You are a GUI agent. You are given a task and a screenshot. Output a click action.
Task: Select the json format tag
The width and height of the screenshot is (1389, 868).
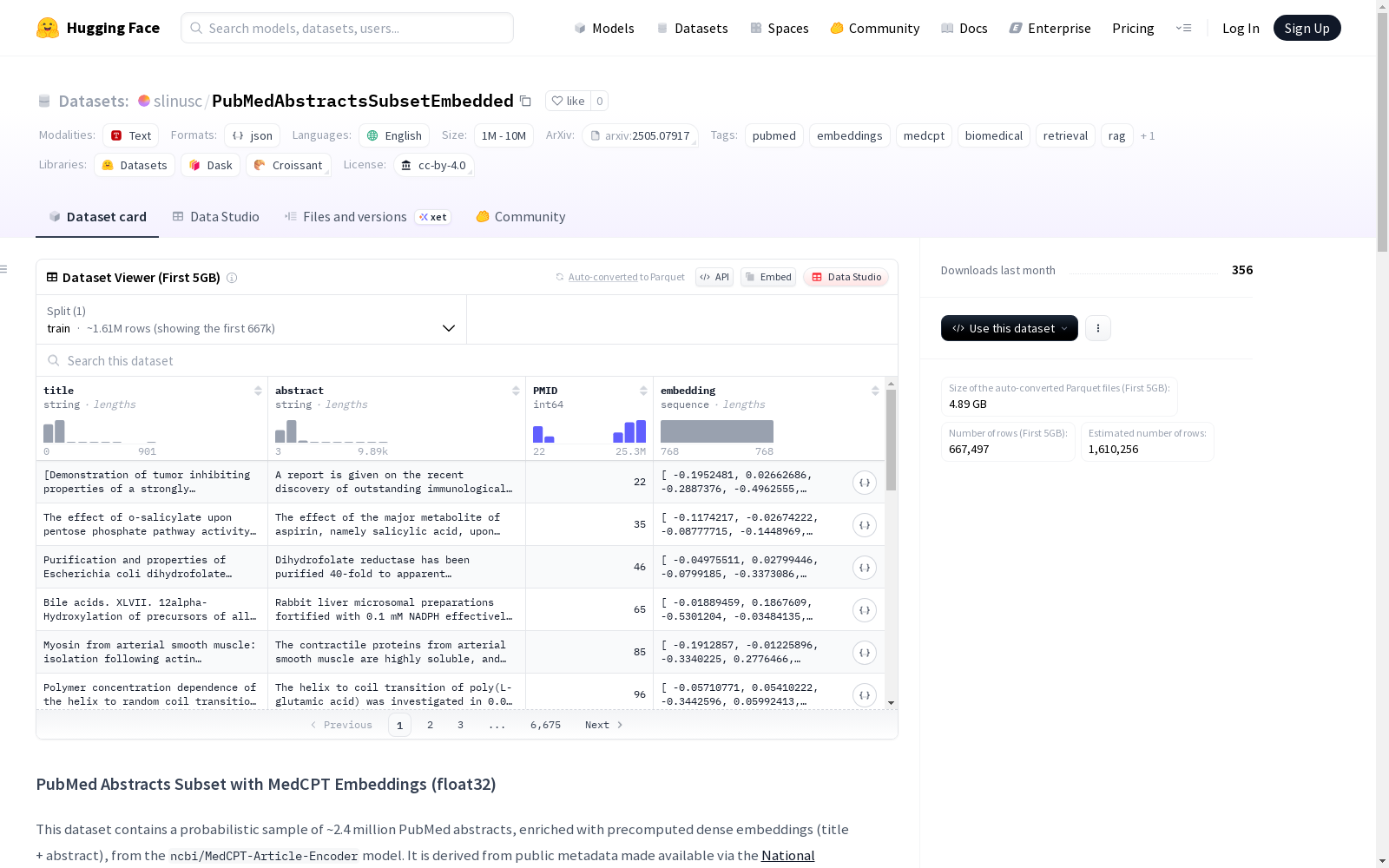tap(252, 135)
